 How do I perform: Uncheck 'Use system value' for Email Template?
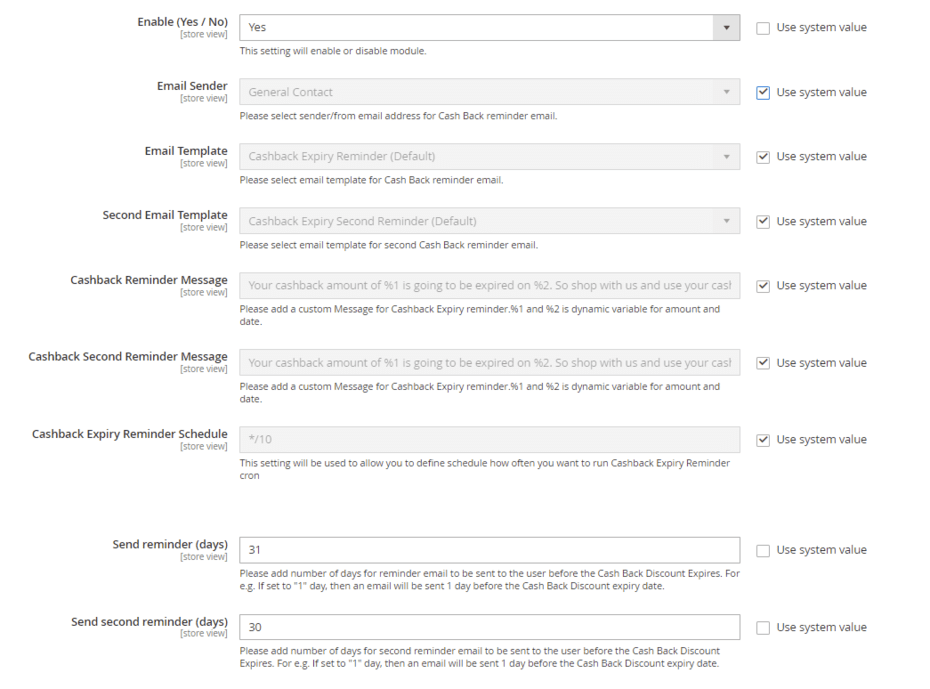(763, 157)
